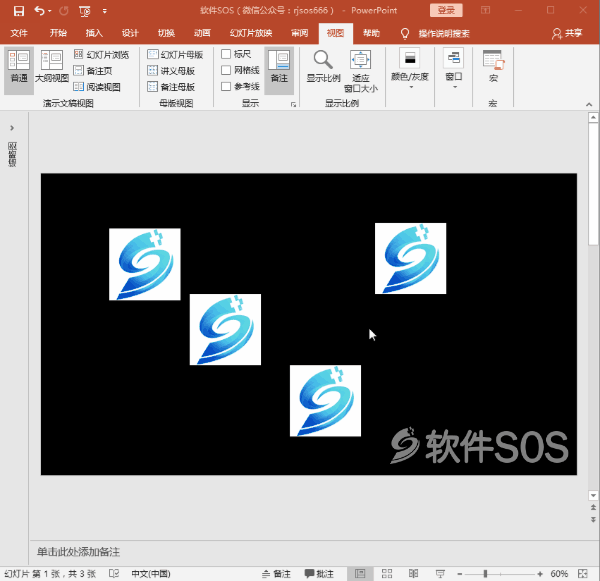
Task: Open 备注页 notes page view
Action: [93, 71]
